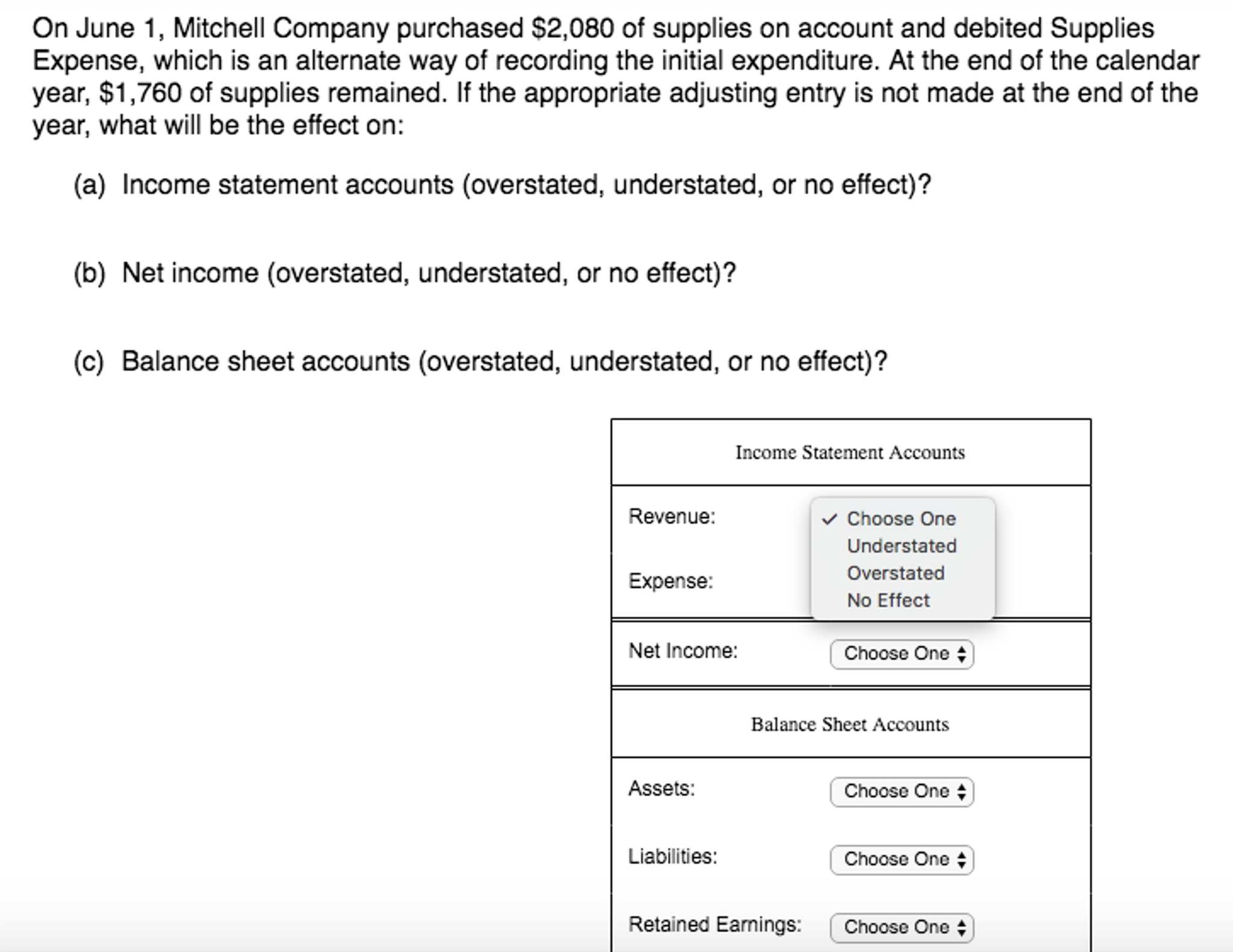Click the Revenue row label

click(671, 517)
